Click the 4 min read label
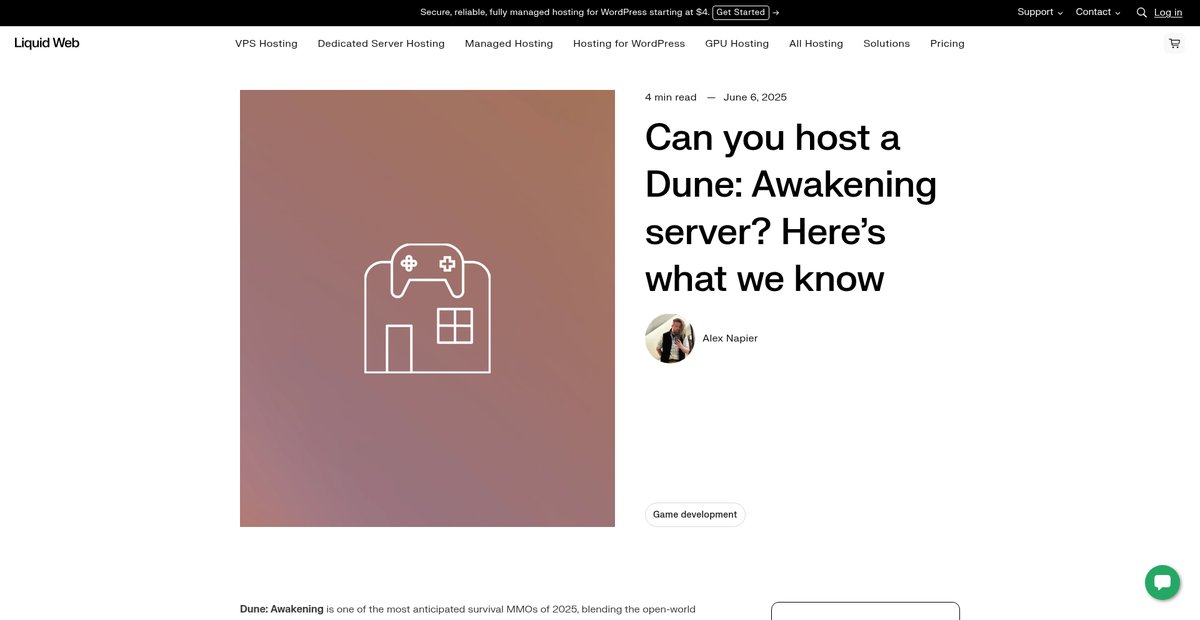The width and height of the screenshot is (1200, 620). [671, 97]
